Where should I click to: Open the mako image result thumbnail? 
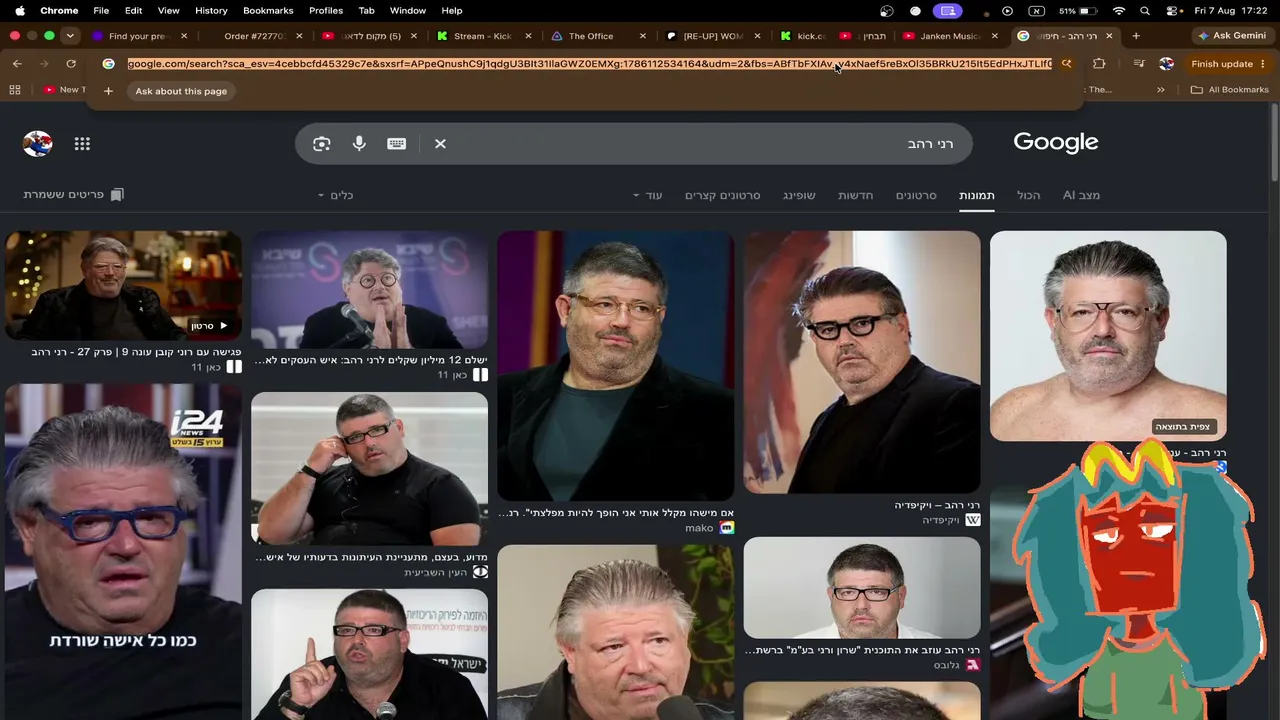616,366
